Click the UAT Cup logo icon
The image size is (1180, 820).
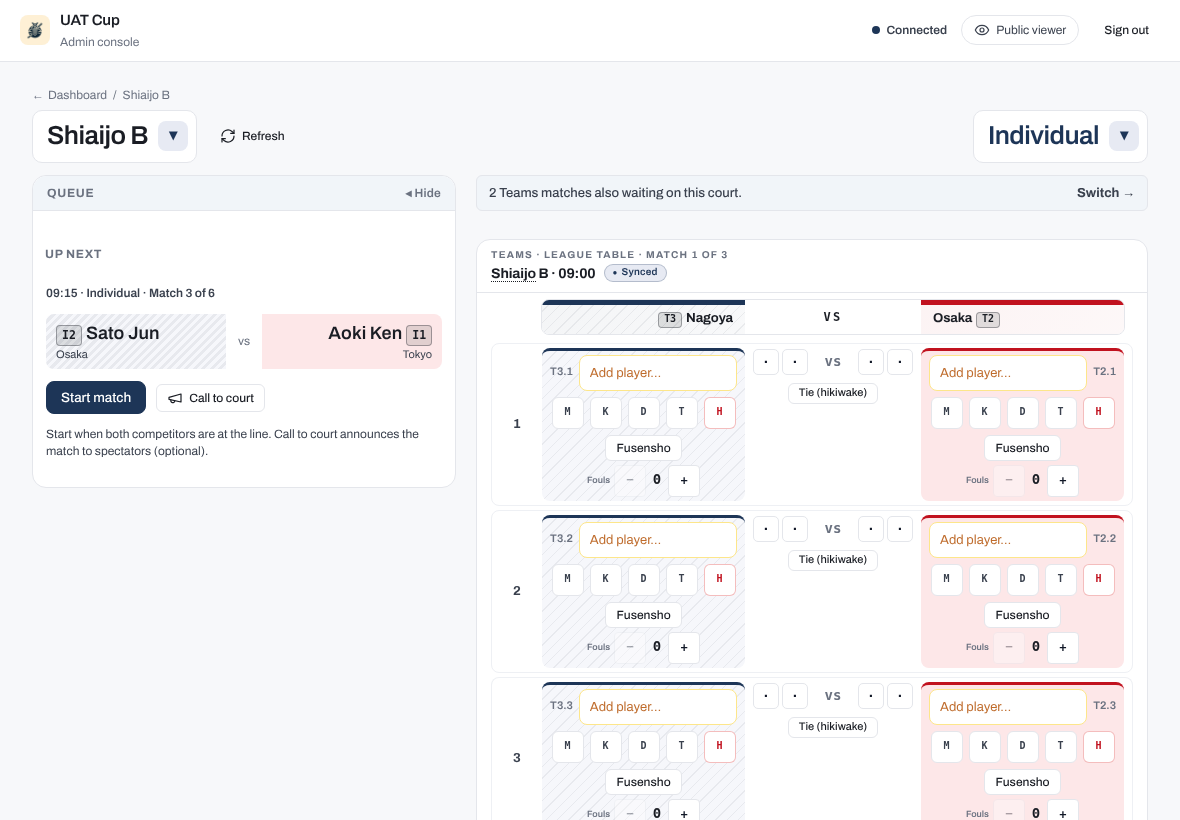point(35,30)
